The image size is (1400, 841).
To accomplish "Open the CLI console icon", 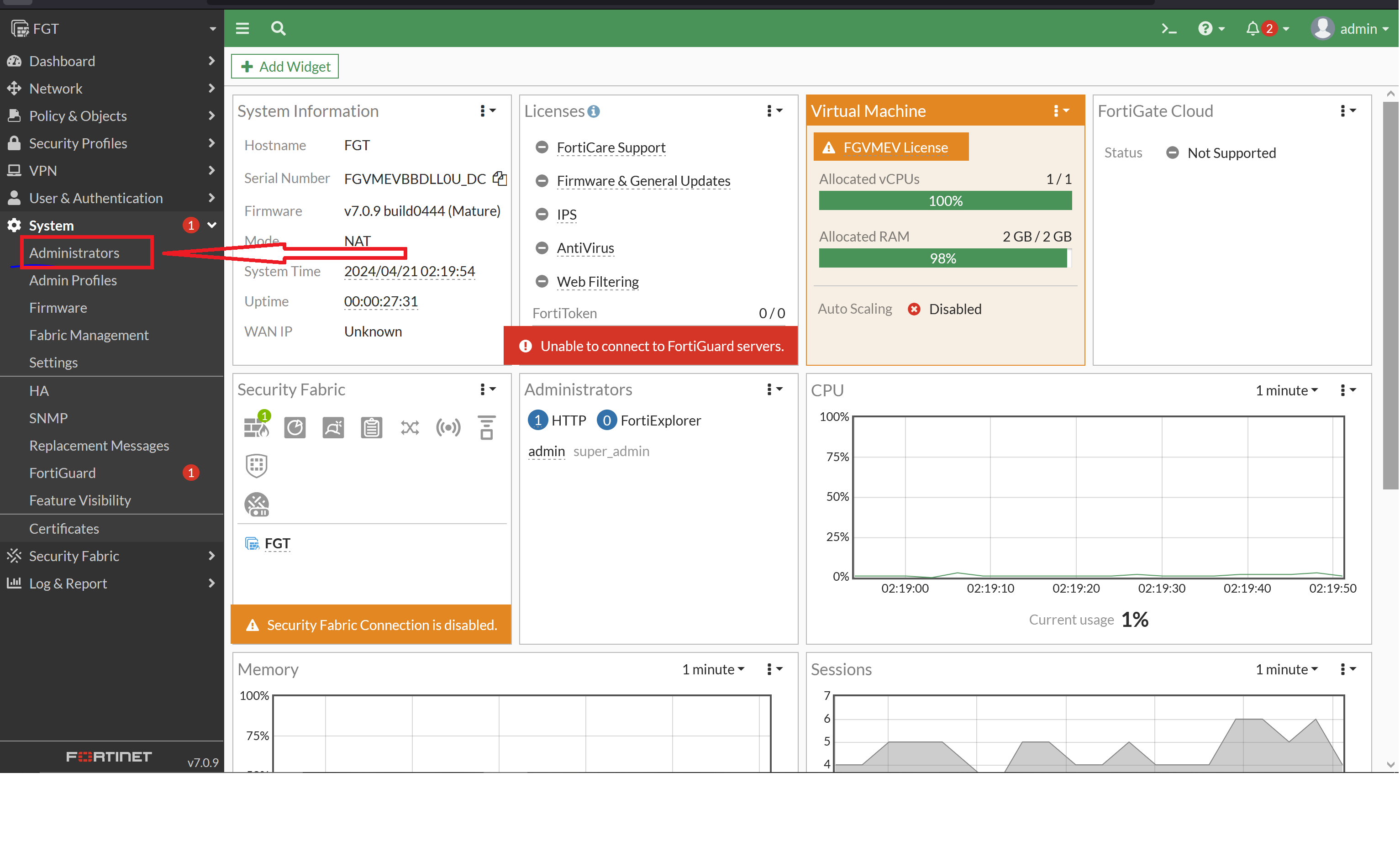I will pos(1169,28).
